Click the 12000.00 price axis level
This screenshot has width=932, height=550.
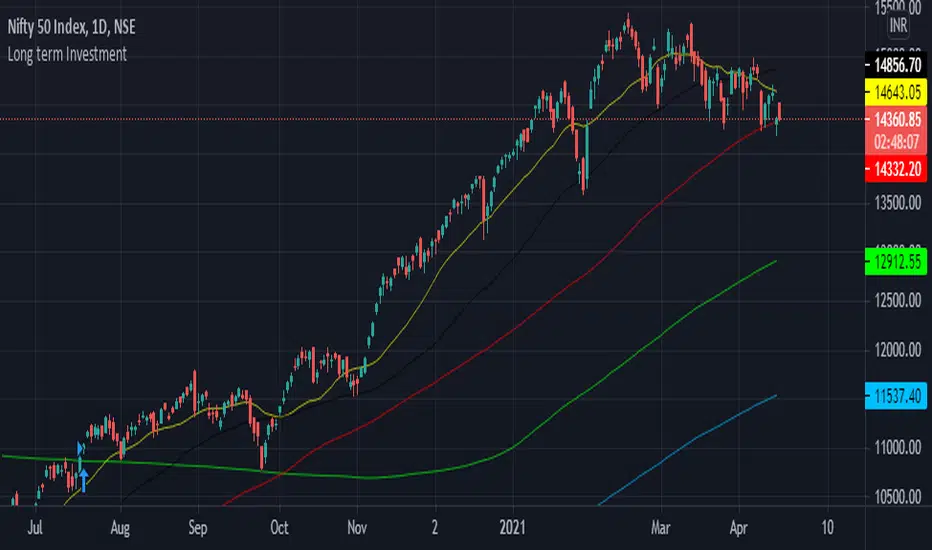[x=898, y=350]
